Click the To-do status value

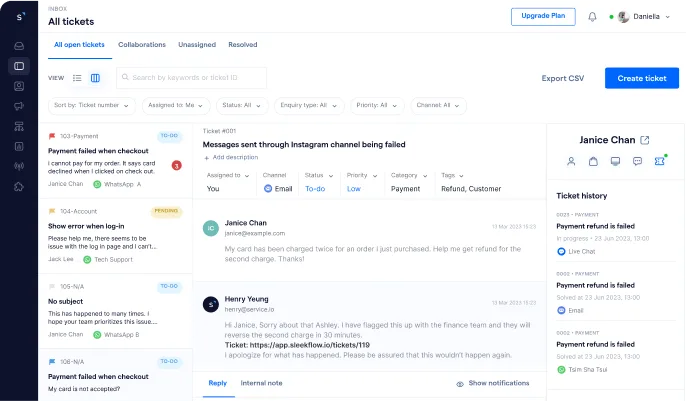(x=315, y=189)
